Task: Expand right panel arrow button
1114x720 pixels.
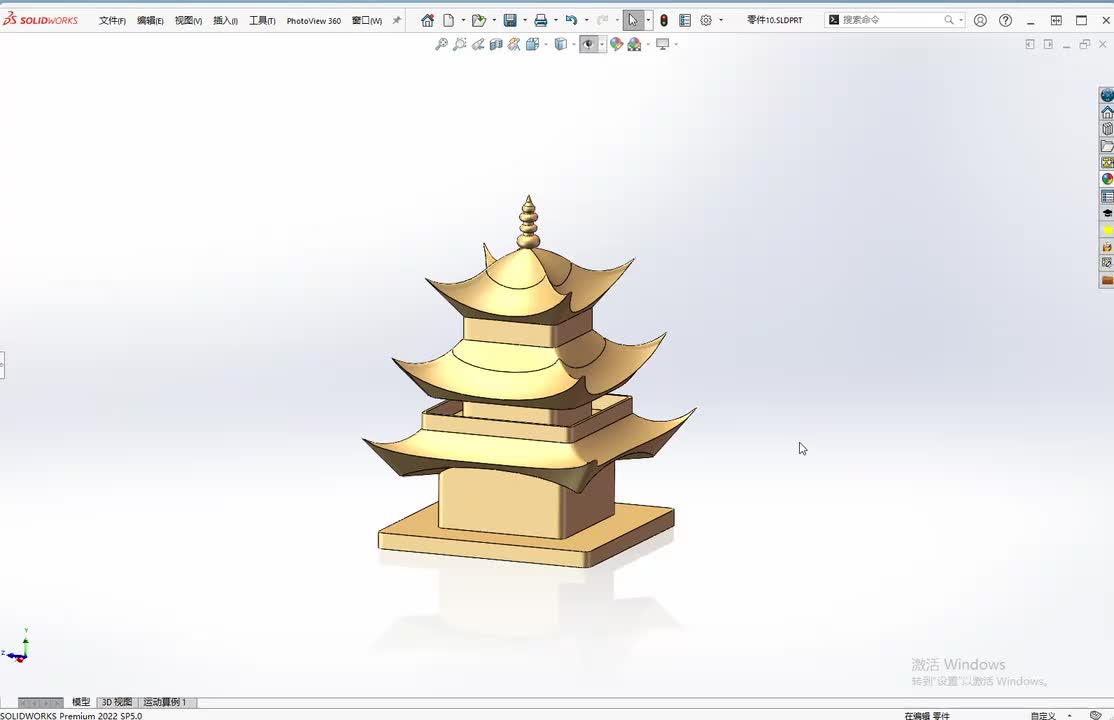Action: click(1048, 44)
